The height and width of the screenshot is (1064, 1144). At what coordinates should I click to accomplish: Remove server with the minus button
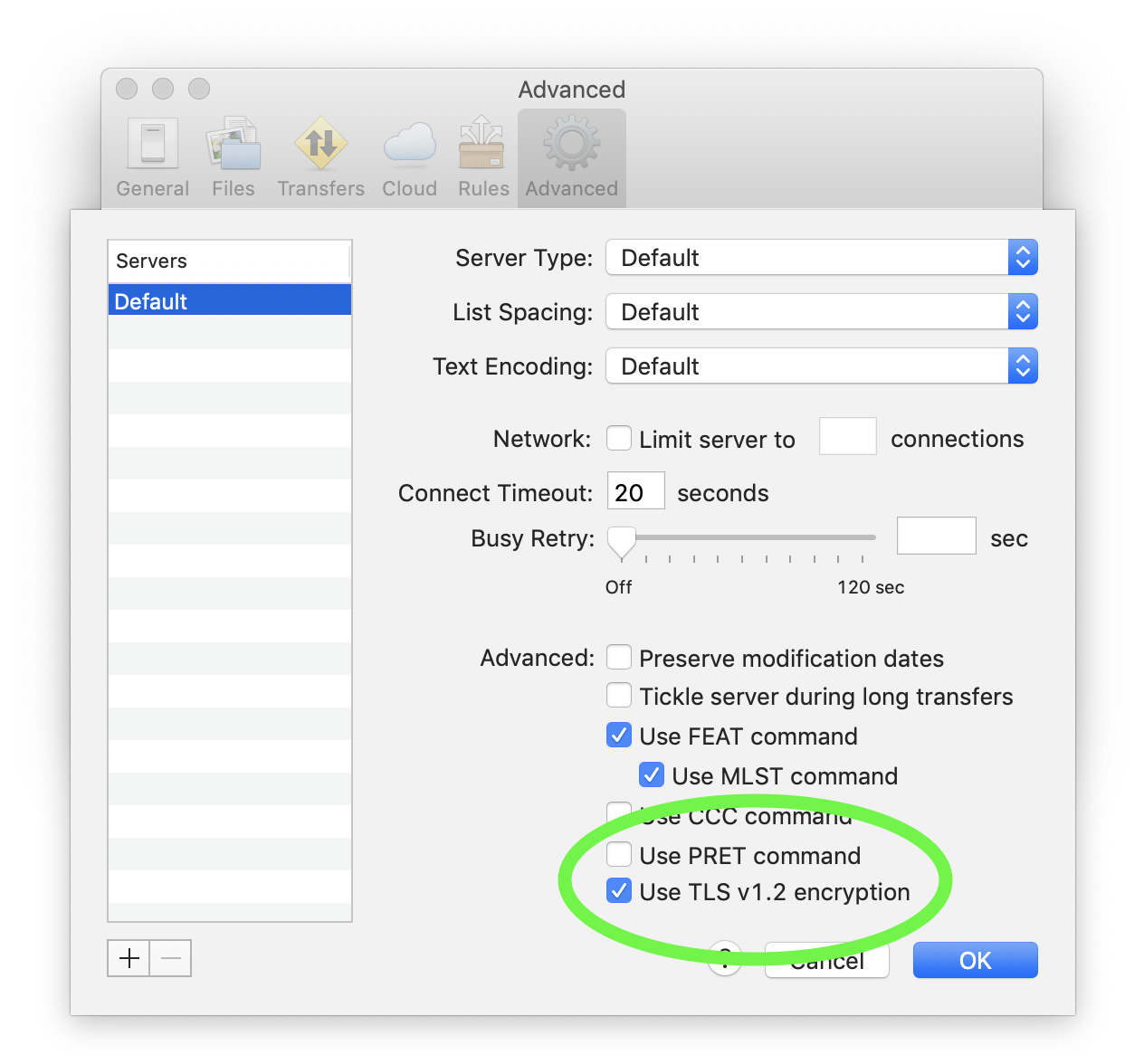[x=171, y=958]
